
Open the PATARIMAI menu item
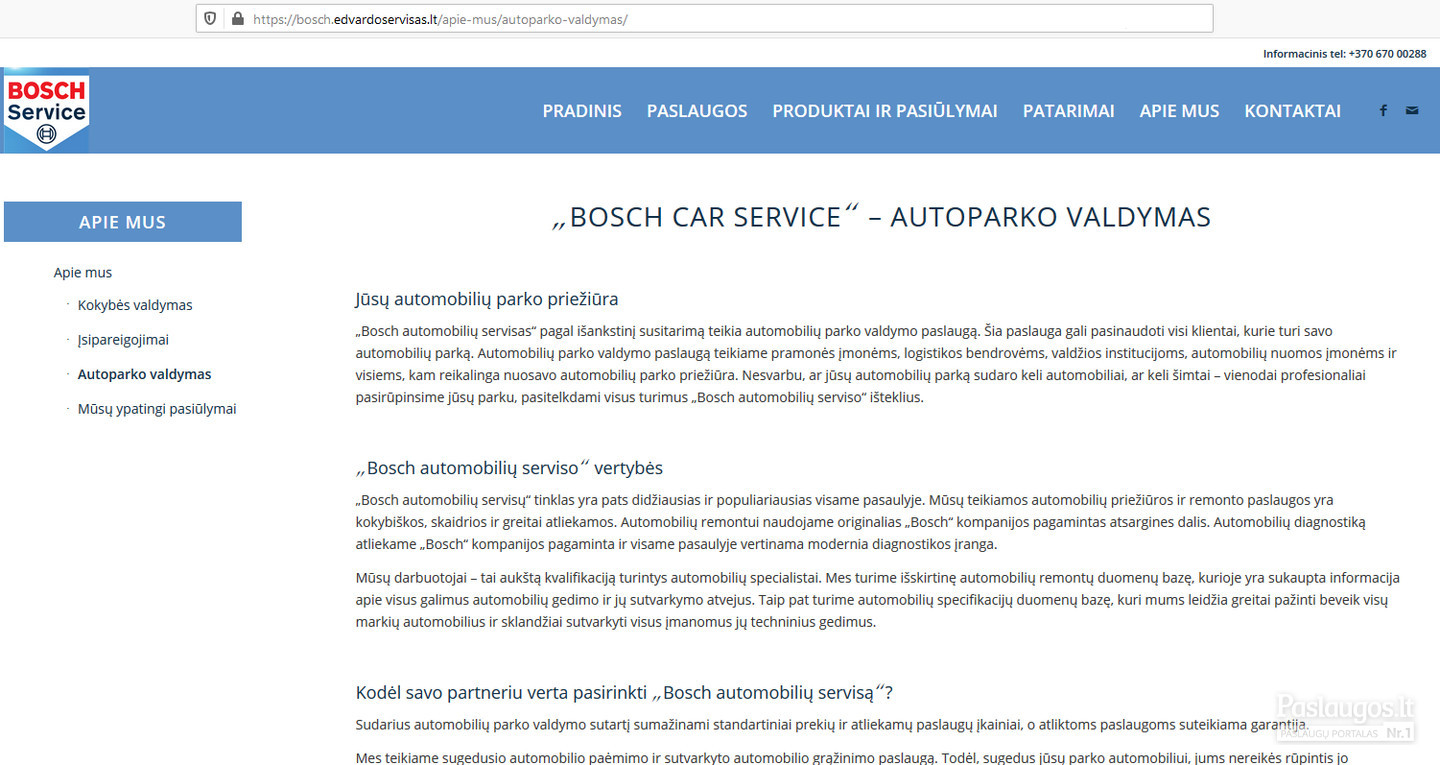[1068, 111]
